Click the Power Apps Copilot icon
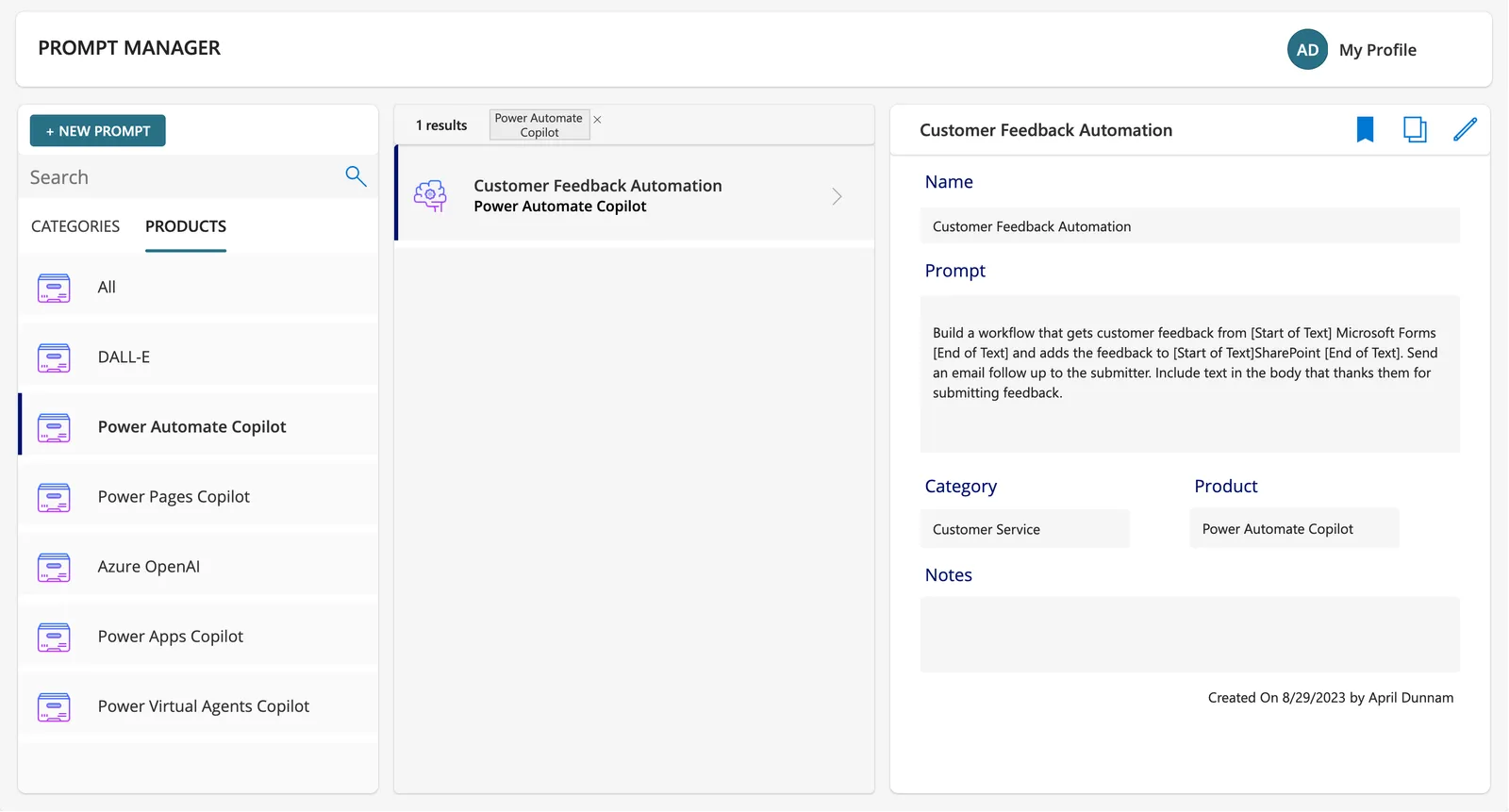The height and width of the screenshot is (812, 1509). pos(54,637)
